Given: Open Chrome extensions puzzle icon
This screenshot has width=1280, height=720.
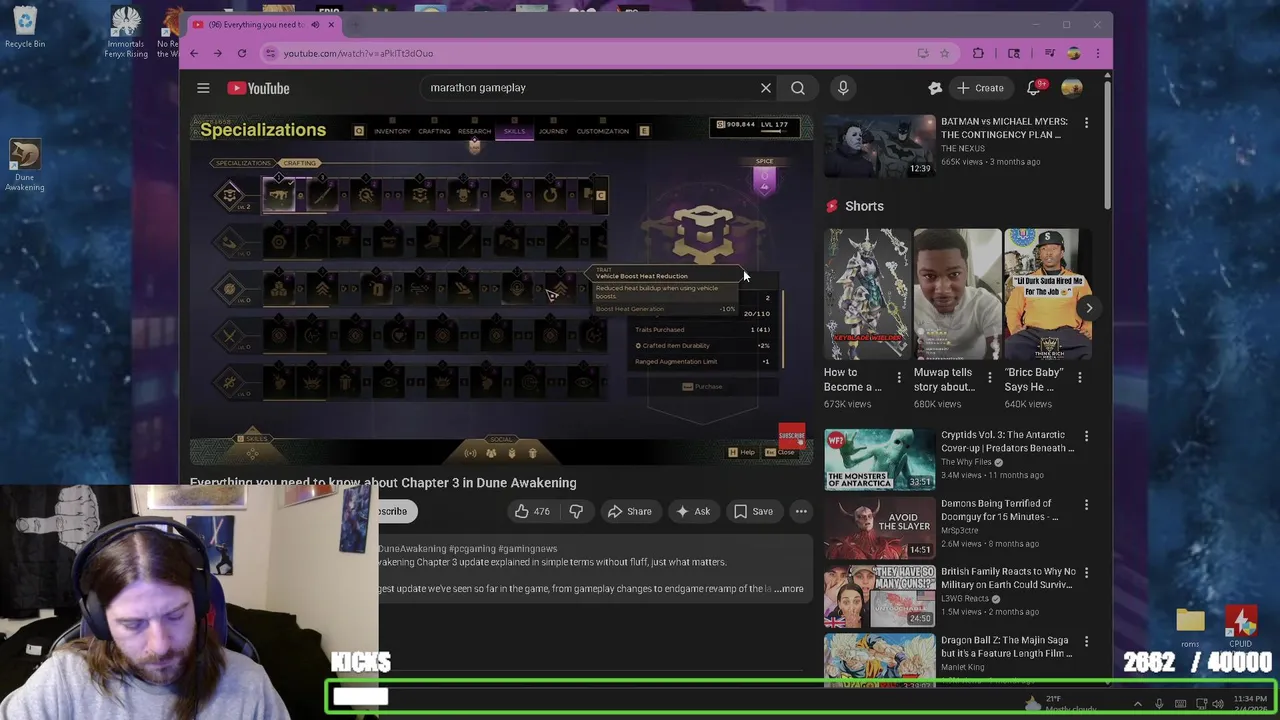Looking at the screenshot, I should click(x=978, y=53).
